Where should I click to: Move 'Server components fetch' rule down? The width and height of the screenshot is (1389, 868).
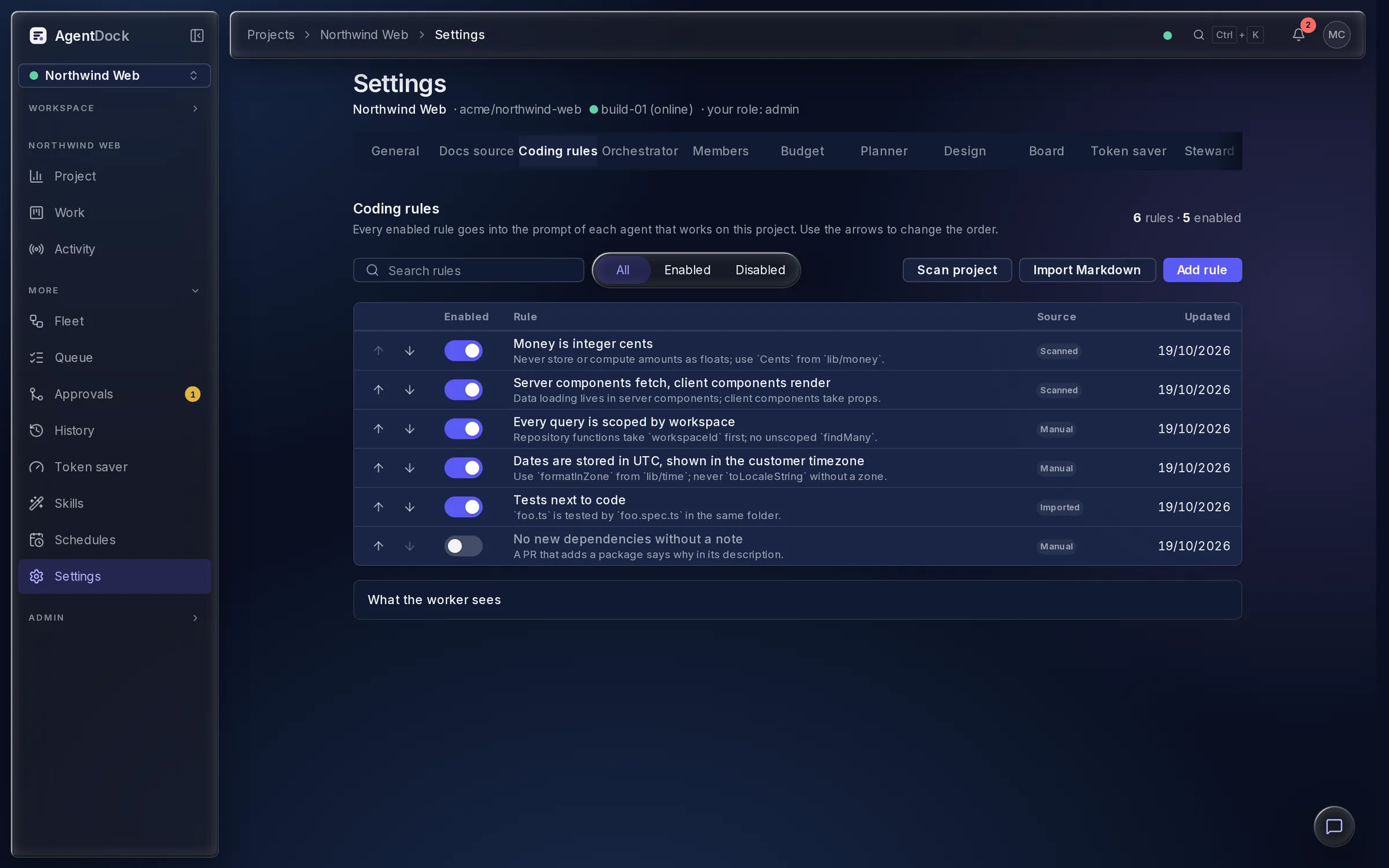click(410, 390)
